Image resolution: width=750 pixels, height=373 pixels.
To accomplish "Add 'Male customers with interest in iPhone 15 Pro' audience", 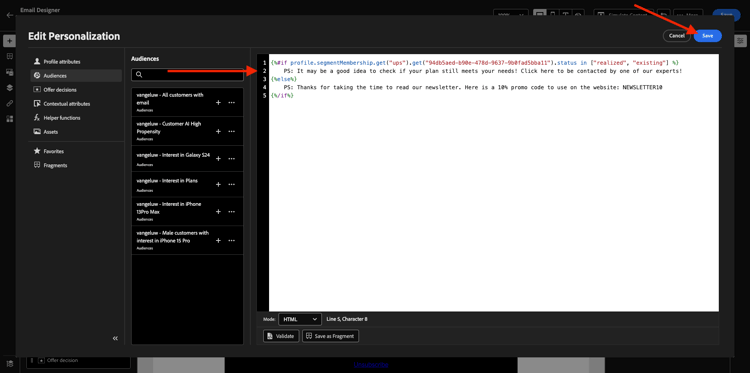I will 218,240.
